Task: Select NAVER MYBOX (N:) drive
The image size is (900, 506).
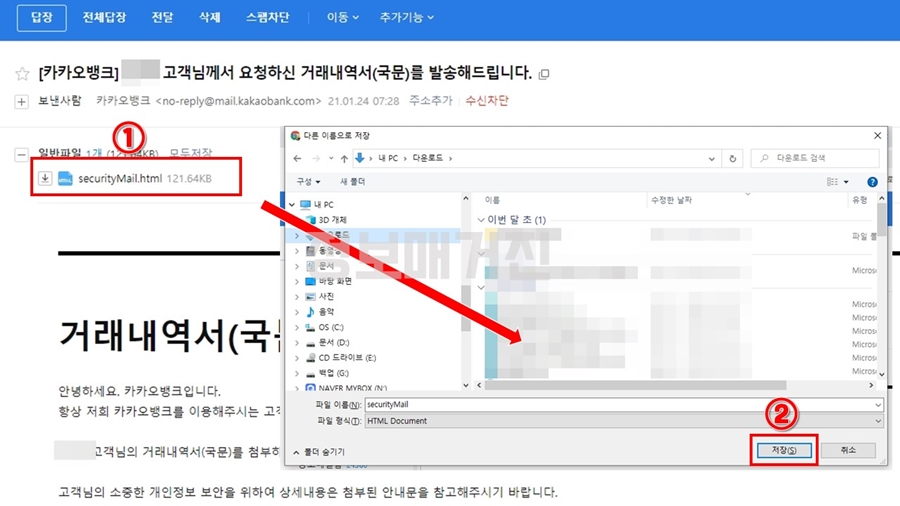Action: click(352, 388)
